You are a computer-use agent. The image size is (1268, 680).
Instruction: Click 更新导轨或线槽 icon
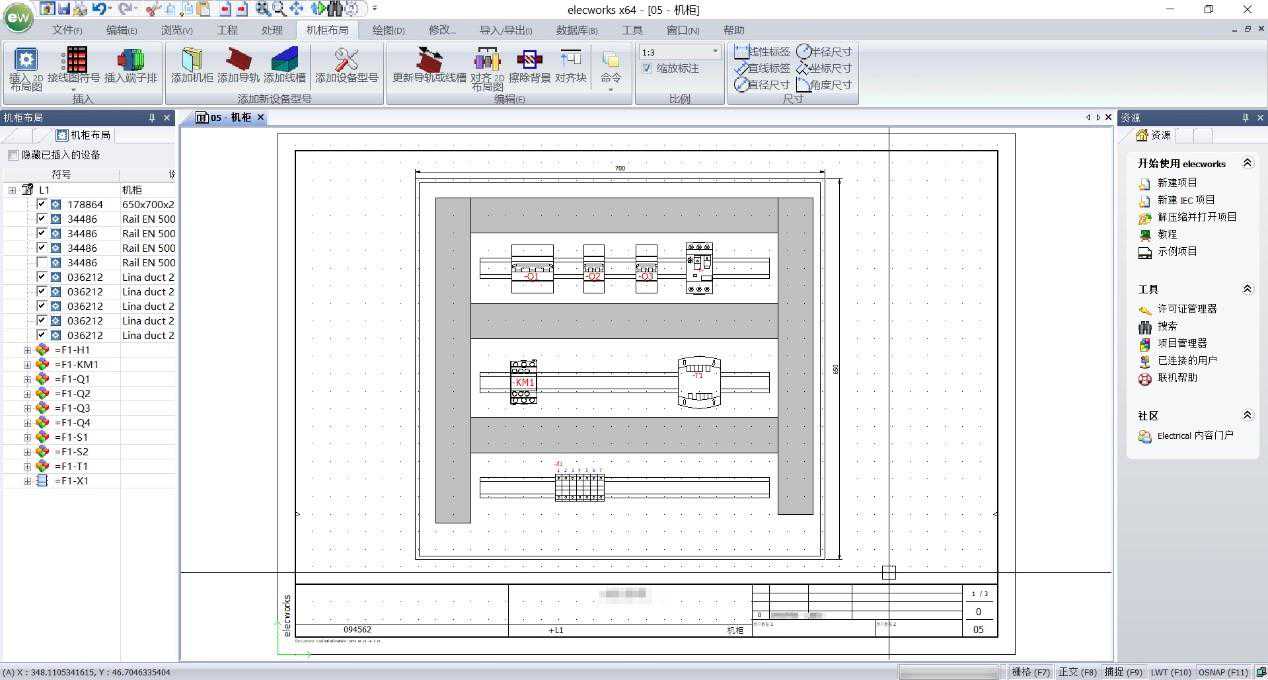[429, 61]
